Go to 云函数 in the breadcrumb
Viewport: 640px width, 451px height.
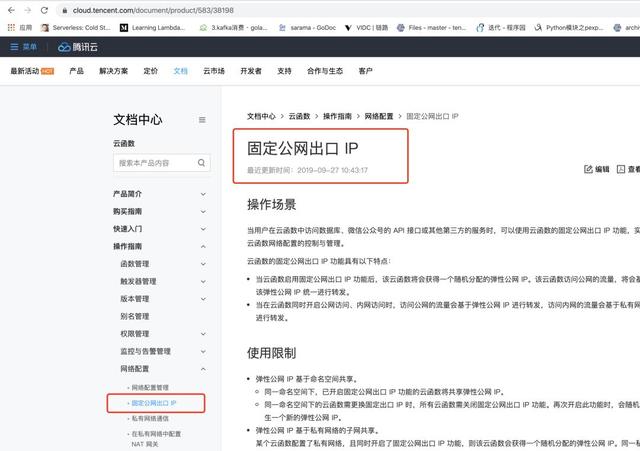pos(300,116)
